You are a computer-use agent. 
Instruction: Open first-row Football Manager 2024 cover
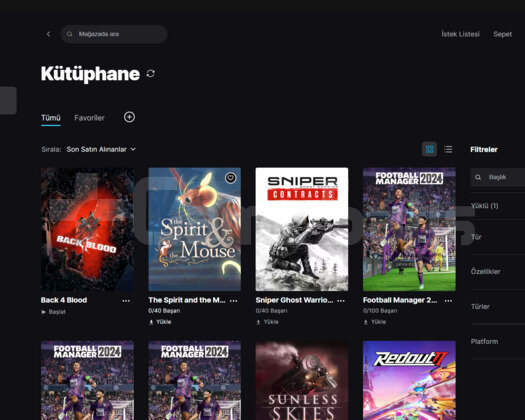tap(409, 229)
